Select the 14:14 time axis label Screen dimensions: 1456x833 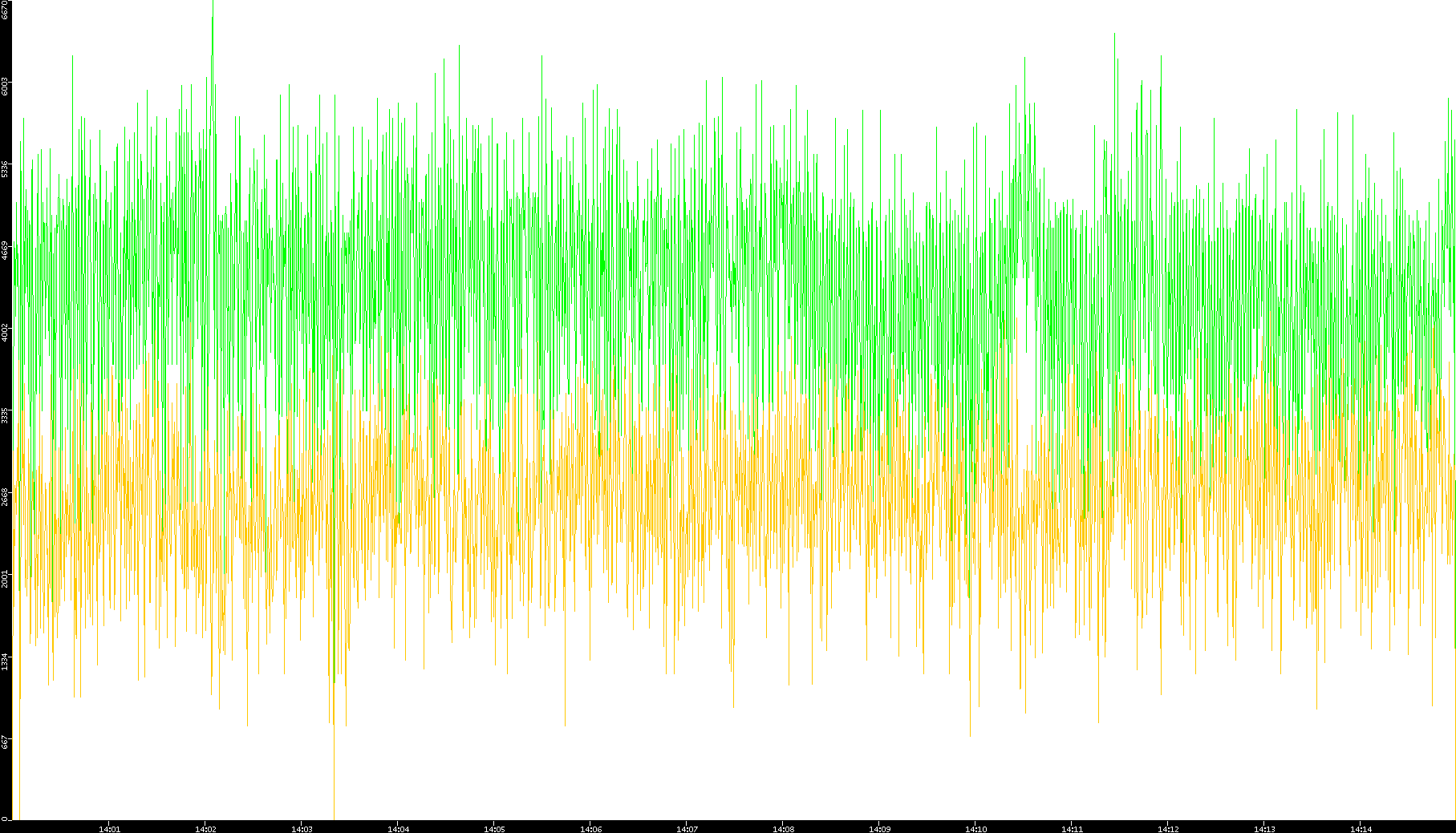1361,829
